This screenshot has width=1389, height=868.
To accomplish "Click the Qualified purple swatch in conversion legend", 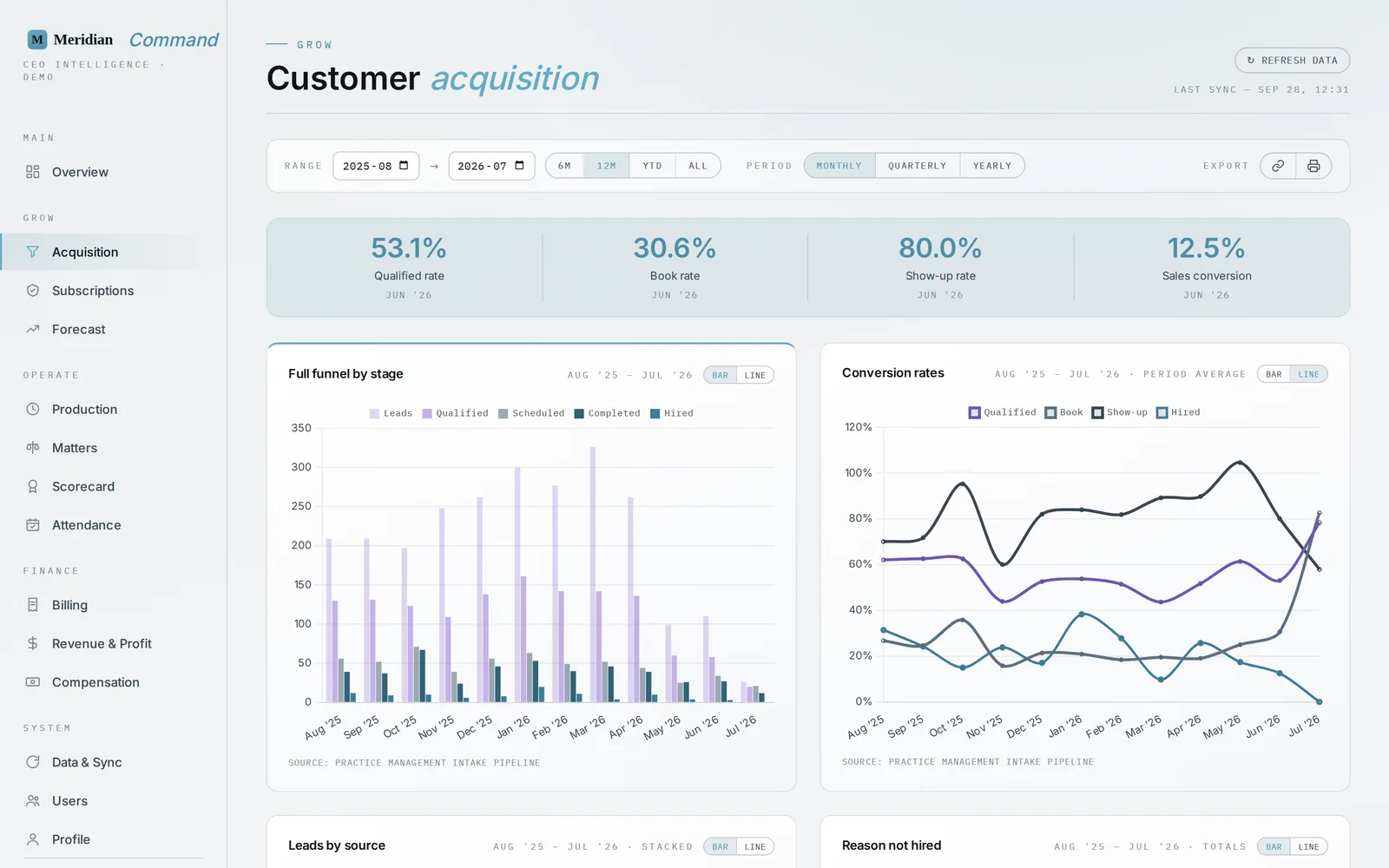I will (975, 412).
